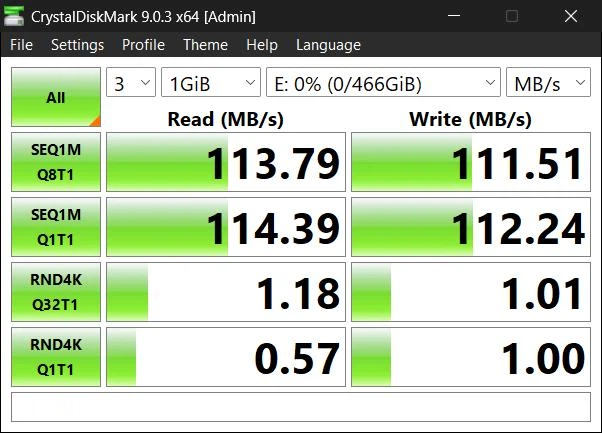
Task: Open the Settings menu
Action: coord(78,45)
